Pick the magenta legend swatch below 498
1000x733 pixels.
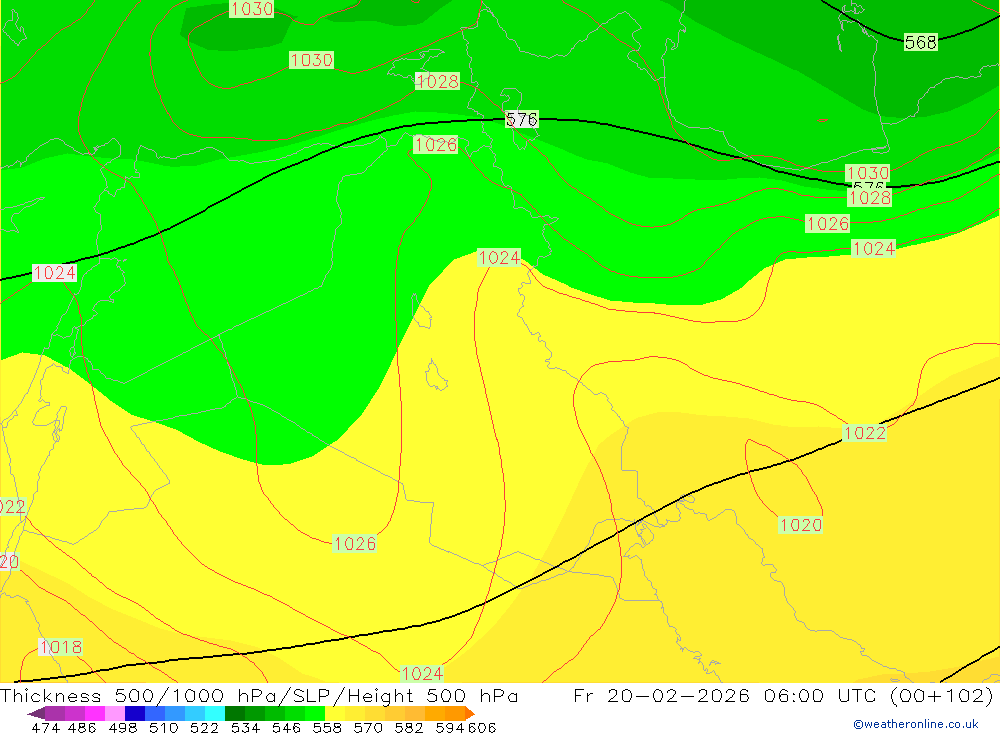94,713
